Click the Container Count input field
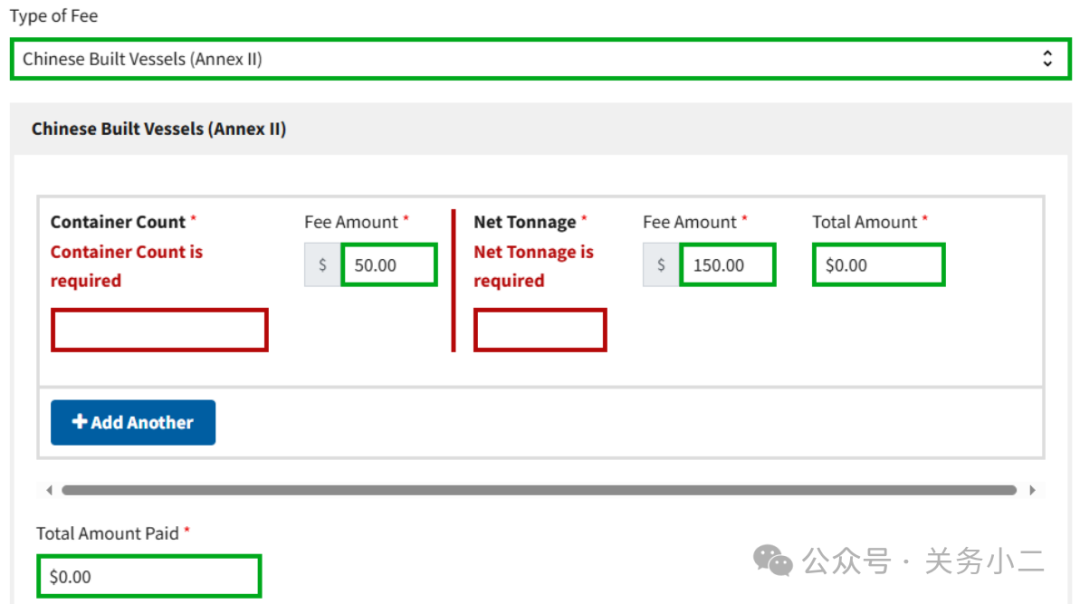Screen dimensions: 1080x604 [159, 330]
